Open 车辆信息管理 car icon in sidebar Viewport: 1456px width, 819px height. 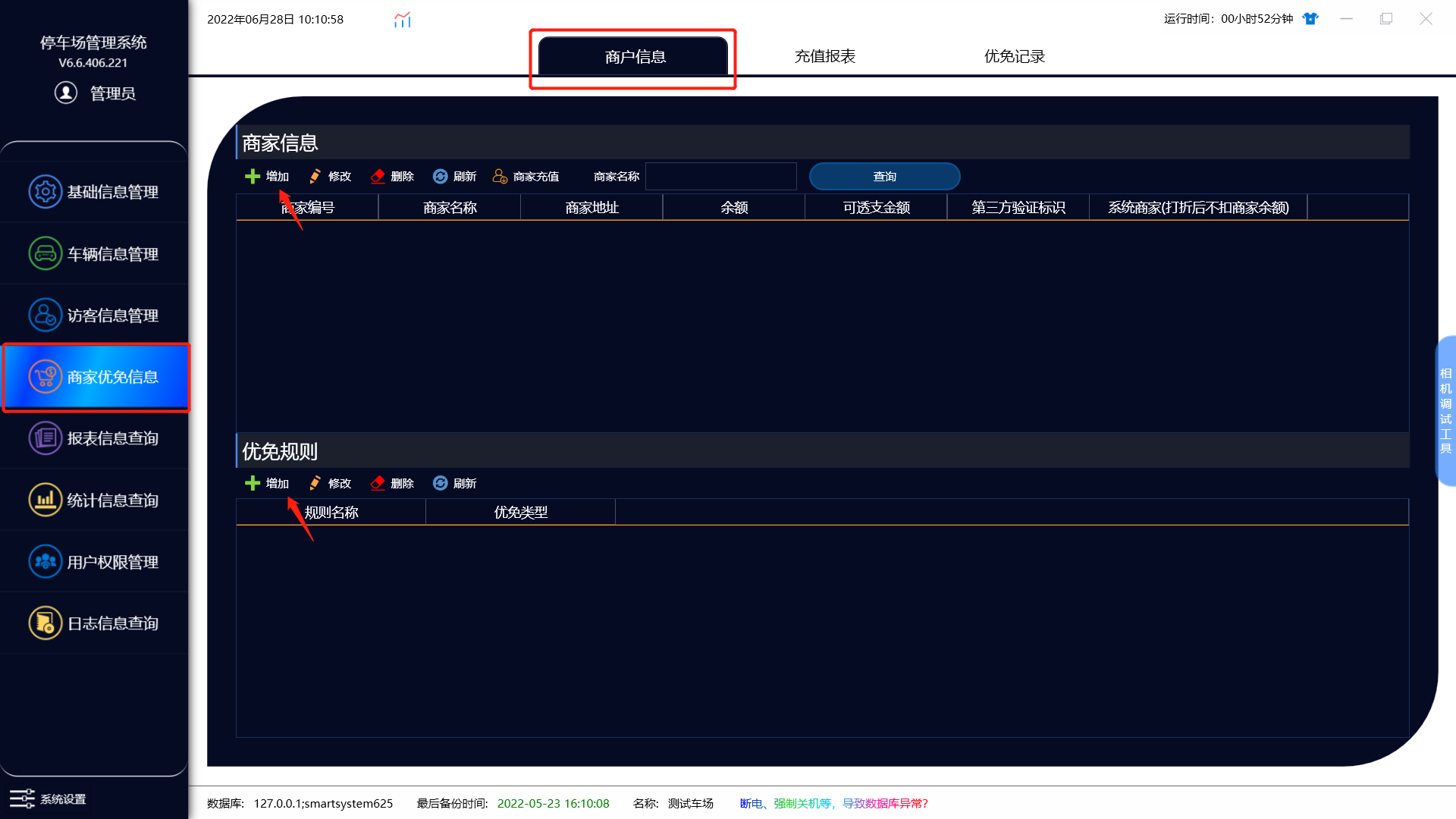pos(45,253)
